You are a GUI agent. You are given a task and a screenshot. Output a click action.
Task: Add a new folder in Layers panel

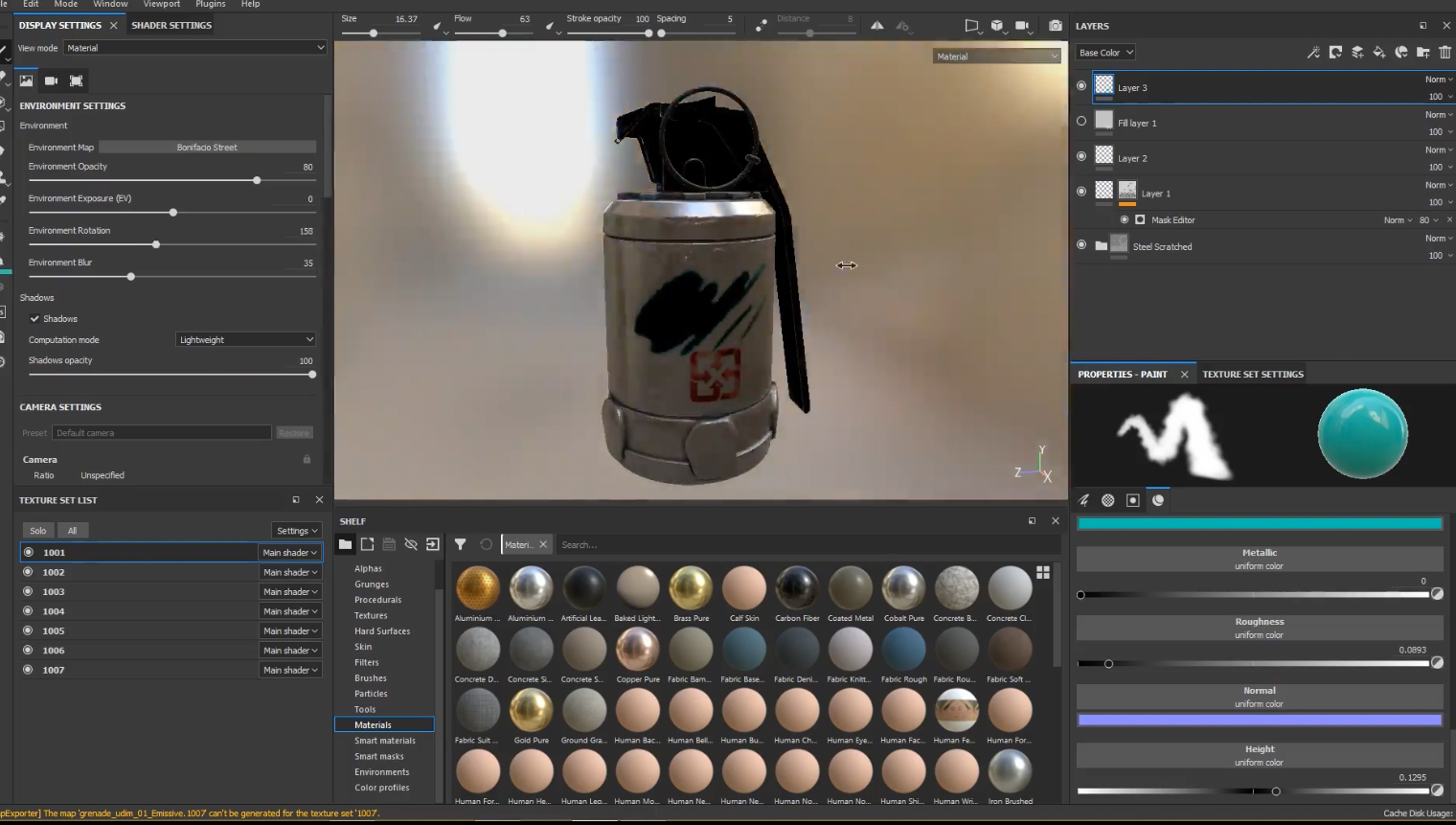point(1422,53)
